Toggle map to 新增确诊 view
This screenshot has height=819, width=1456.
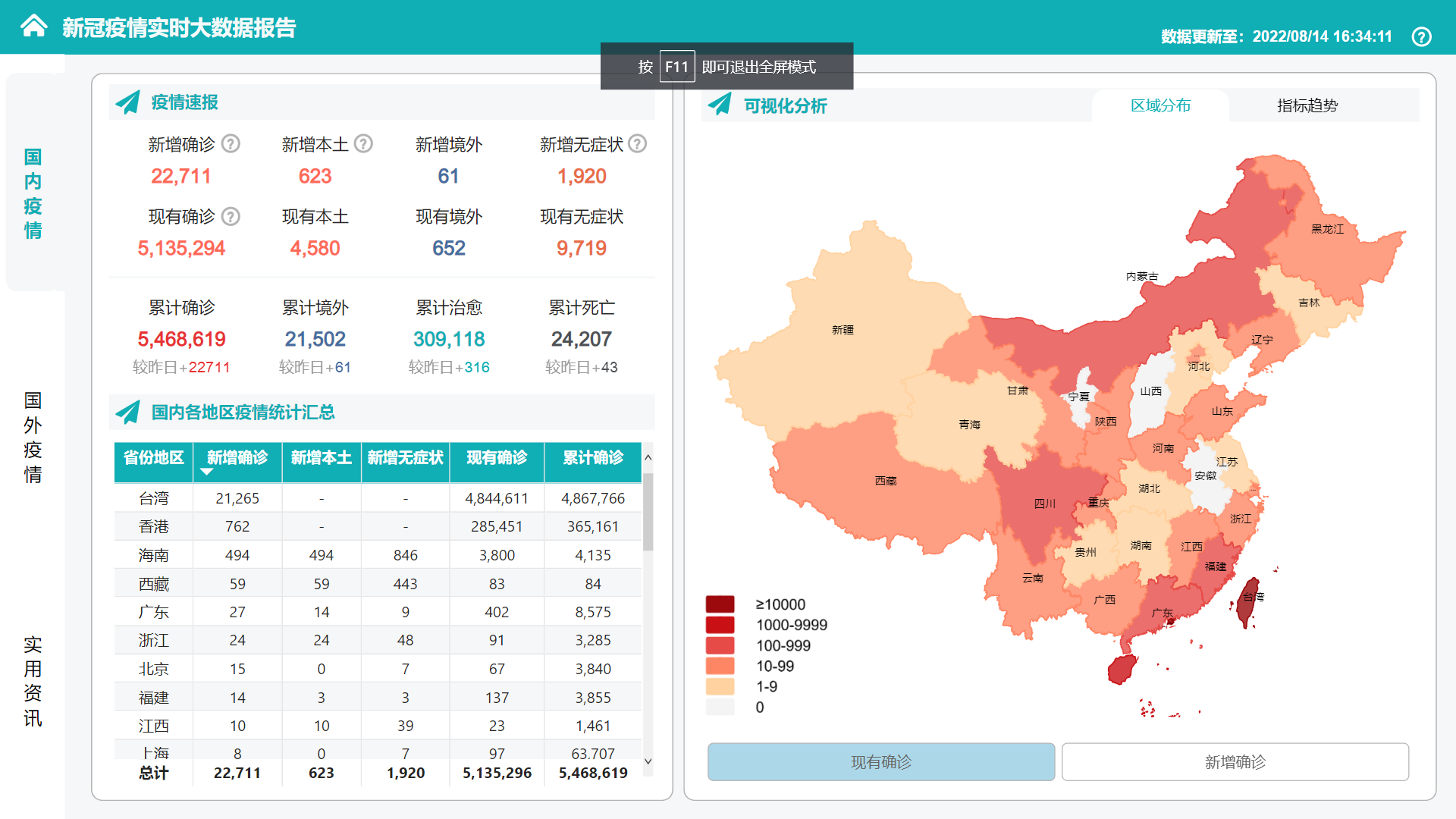pyautogui.click(x=1235, y=761)
